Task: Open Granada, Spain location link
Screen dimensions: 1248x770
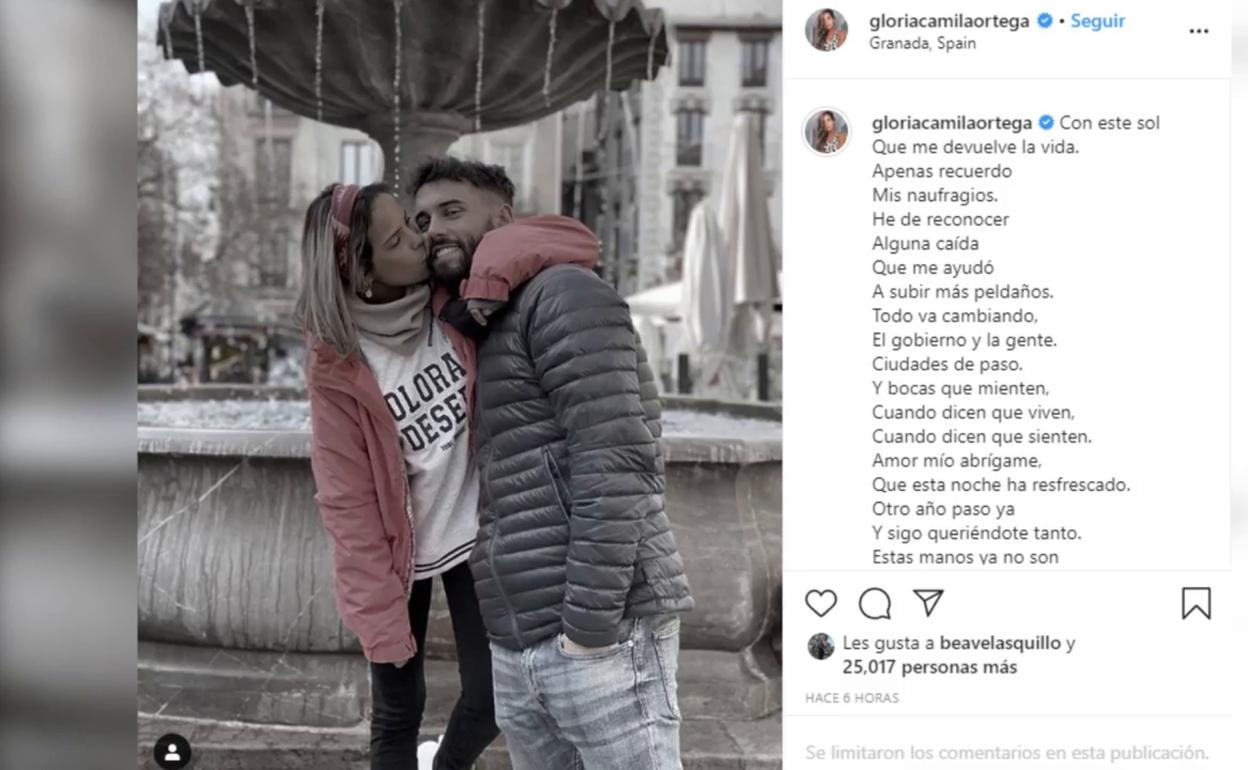Action: coord(922,43)
